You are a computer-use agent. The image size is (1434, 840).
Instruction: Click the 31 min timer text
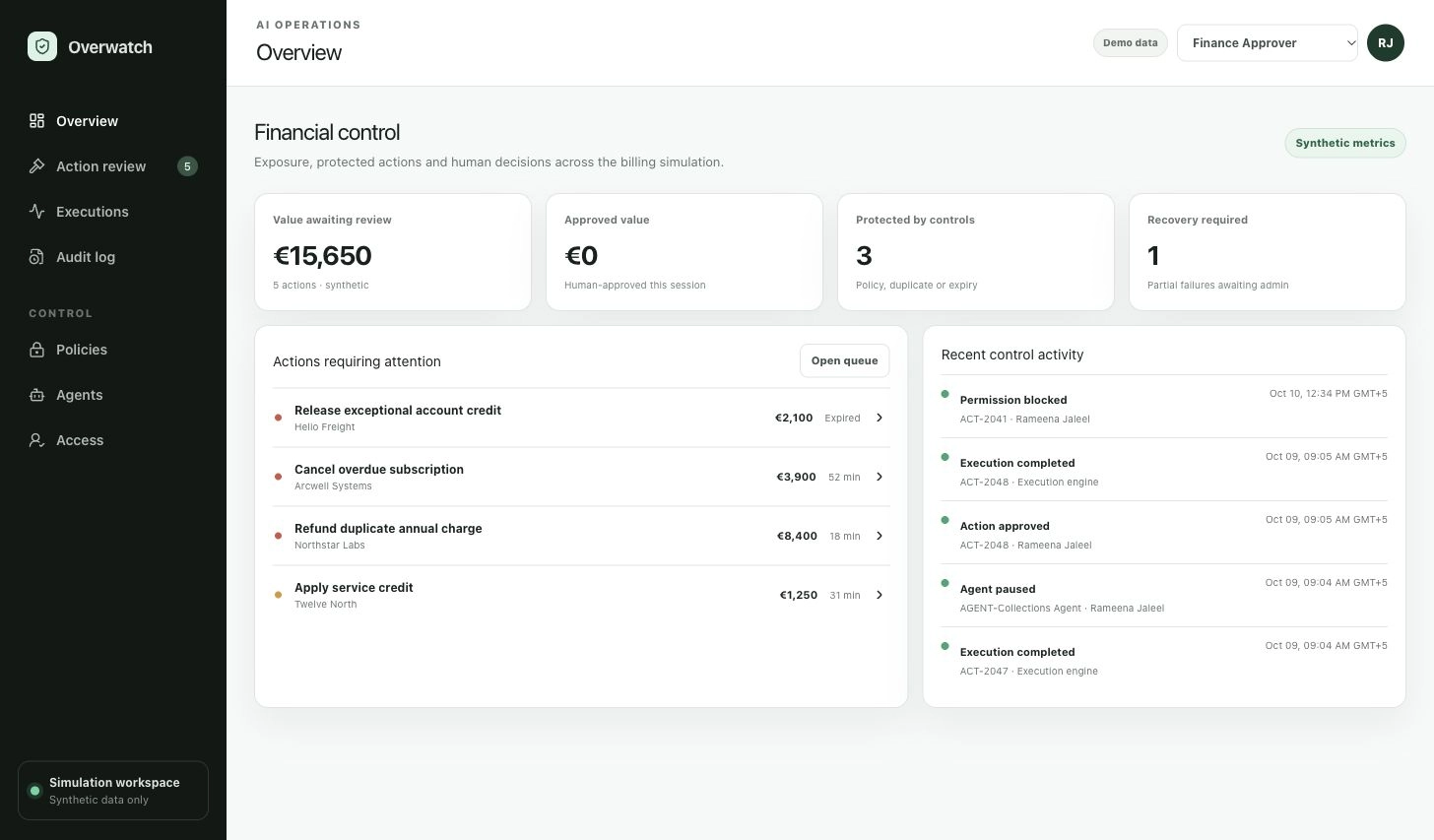845,595
